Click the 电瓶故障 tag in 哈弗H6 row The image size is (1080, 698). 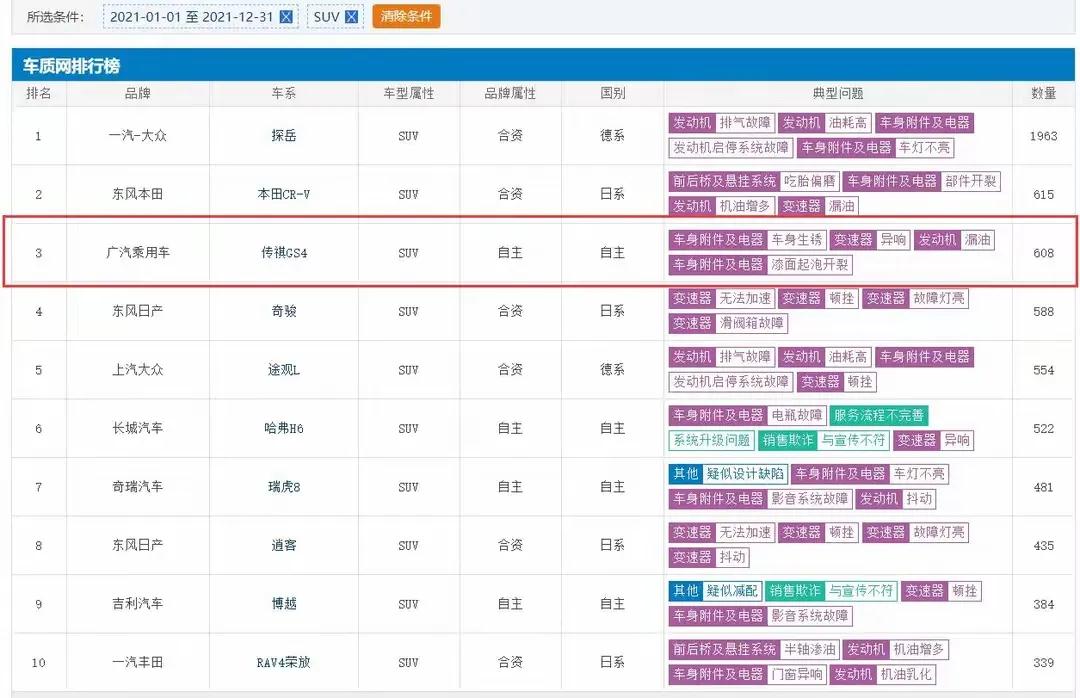pos(796,415)
